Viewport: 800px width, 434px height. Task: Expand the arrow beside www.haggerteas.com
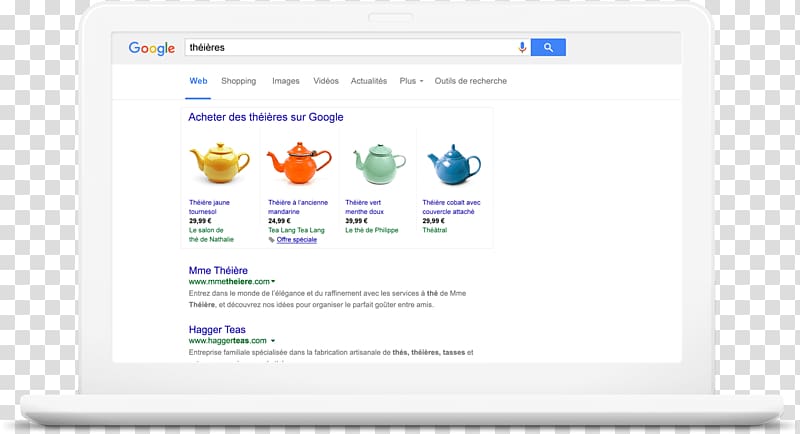pos(273,341)
